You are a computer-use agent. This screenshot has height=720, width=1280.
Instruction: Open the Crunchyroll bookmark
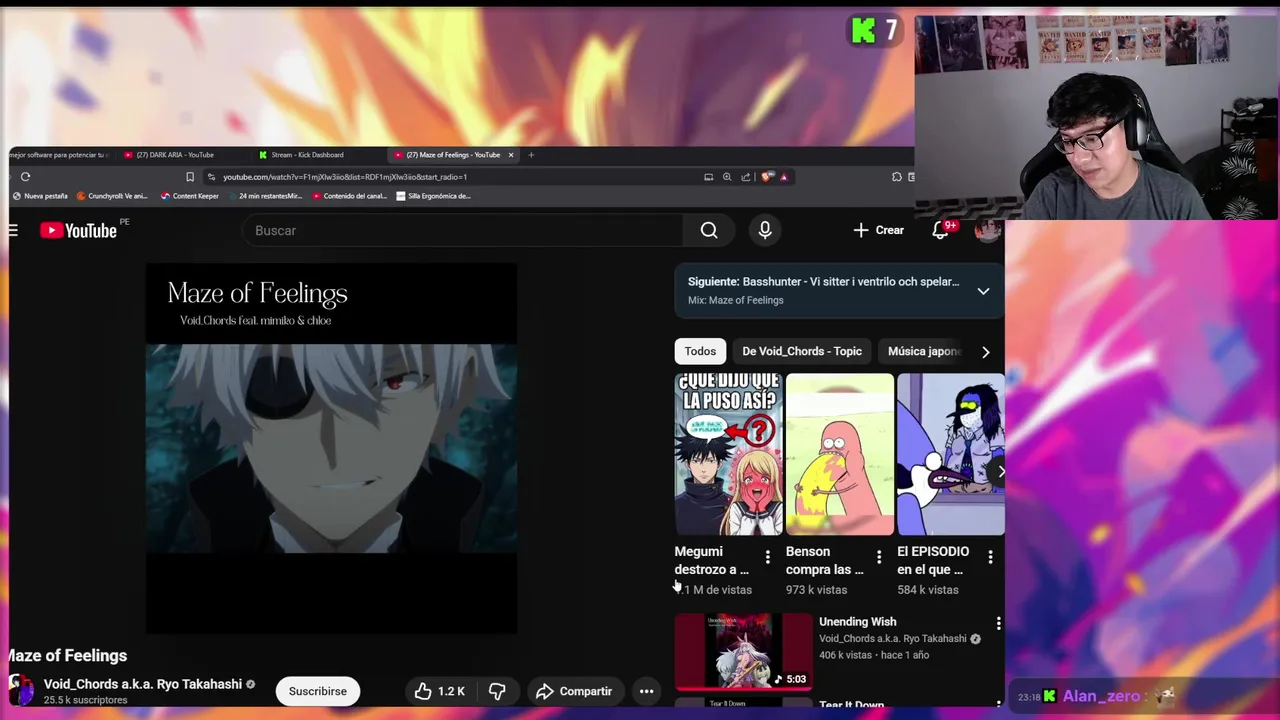[112, 196]
